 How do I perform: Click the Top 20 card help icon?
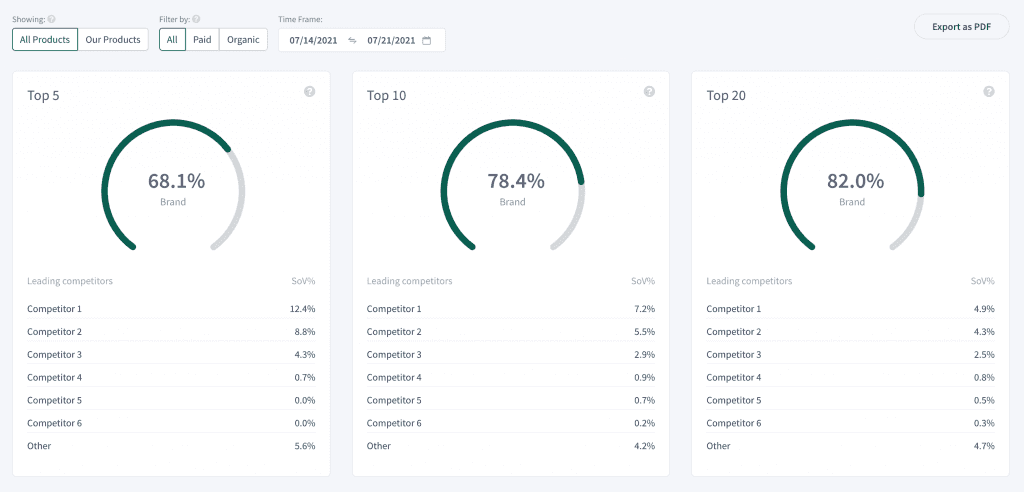click(x=989, y=92)
